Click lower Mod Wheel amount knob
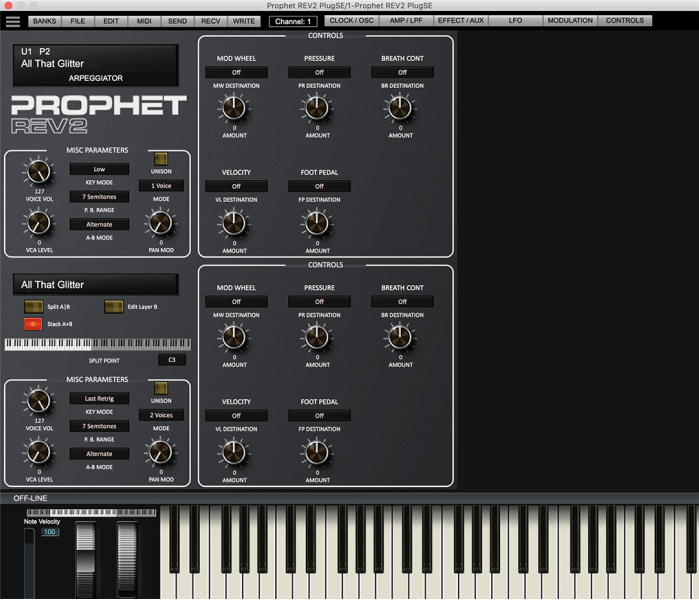This screenshot has height=600, width=699. click(x=234, y=337)
